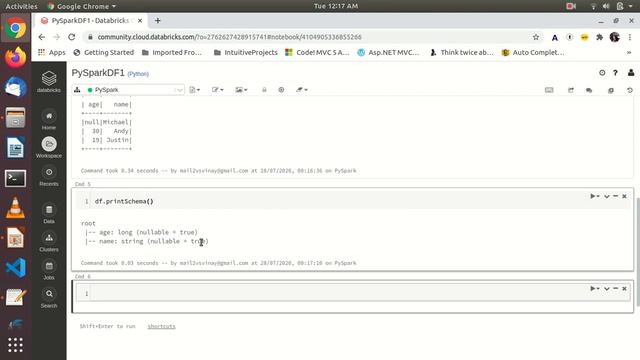The height and width of the screenshot is (360, 640).
Task: Click the clock icon near help
Action: pos(602,73)
